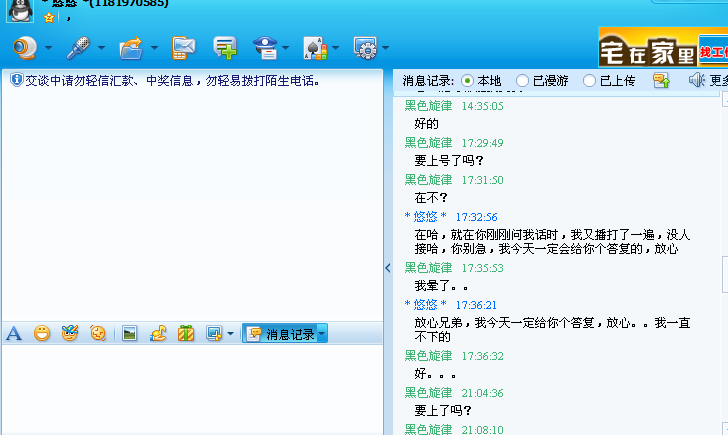Open the remote assistance police-hat icon
This screenshot has width=728, height=435.
click(x=265, y=48)
